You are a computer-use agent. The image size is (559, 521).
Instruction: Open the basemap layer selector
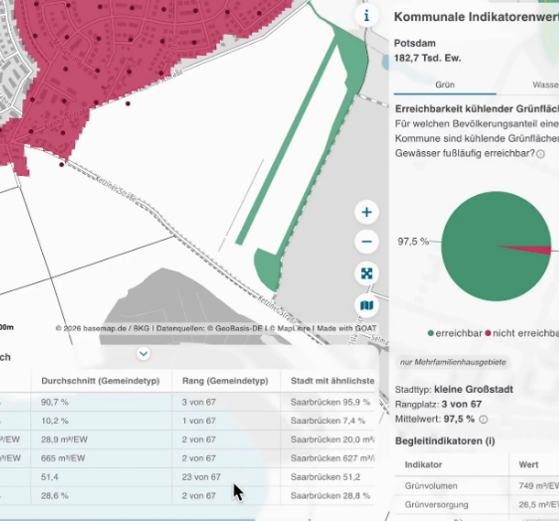click(x=366, y=305)
